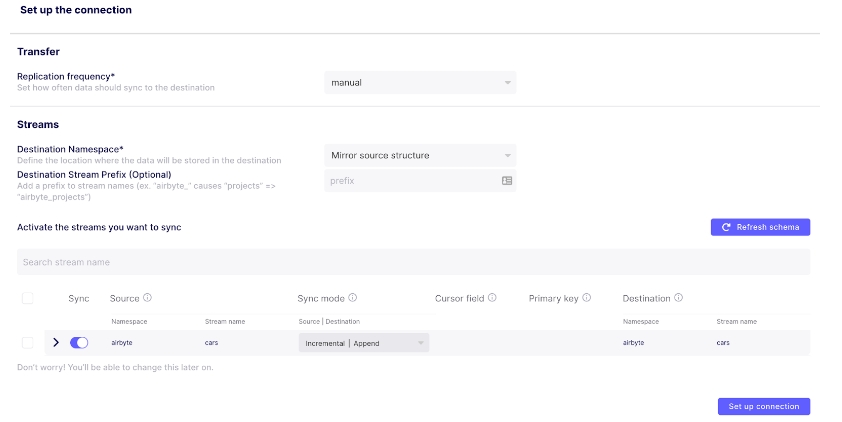This screenshot has height=422, width=842.
Task: Click the Primary key info icon
Action: click(x=587, y=298)
